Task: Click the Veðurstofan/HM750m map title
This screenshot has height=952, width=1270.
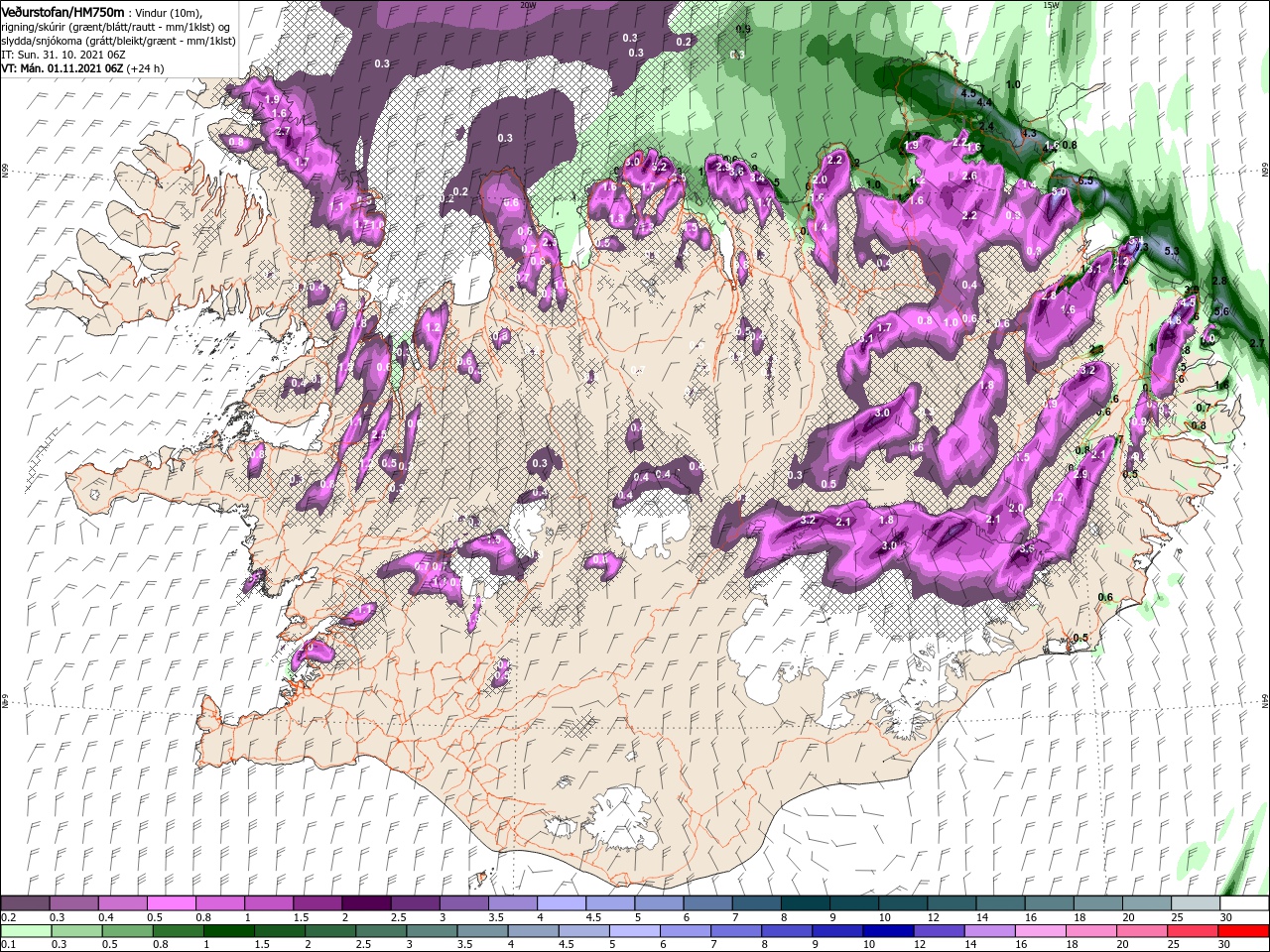Action: pyautogui.click(x=63, y=11)
